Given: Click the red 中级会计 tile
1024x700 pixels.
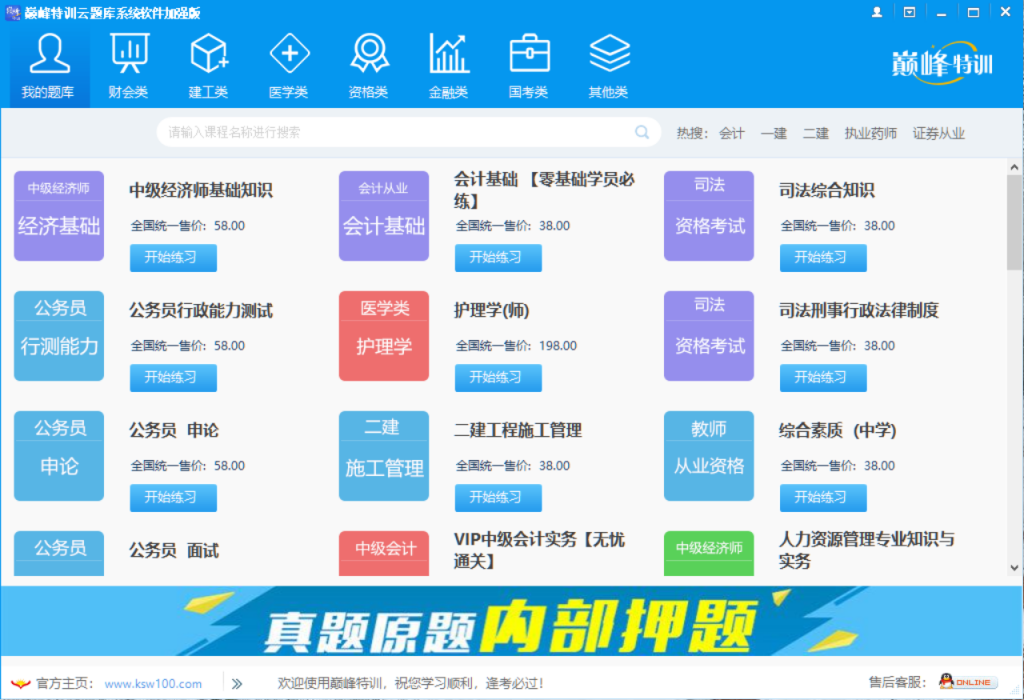Looking at the screenshot, I should pyautogui.click(x=384, y=553).
